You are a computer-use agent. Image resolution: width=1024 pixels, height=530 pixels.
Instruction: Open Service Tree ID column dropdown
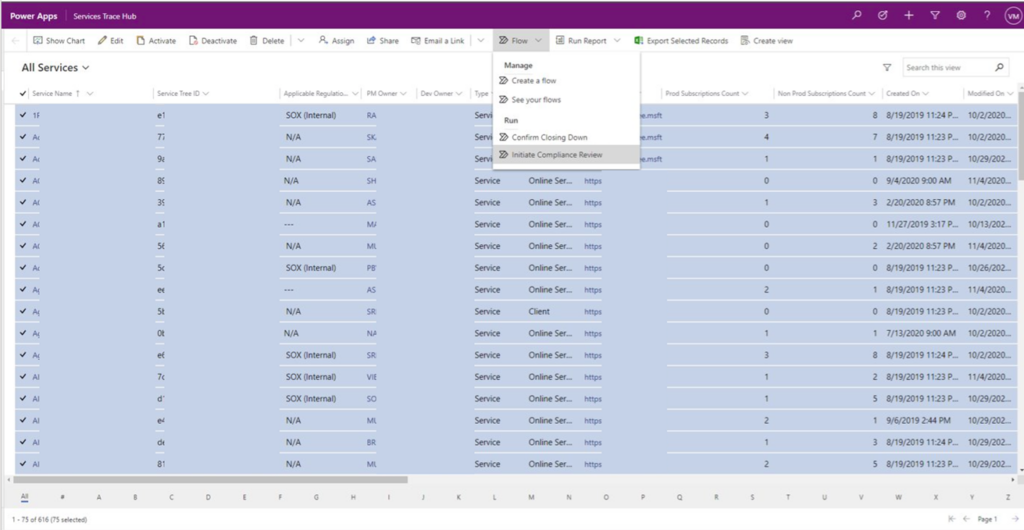pyautogui.click(x=206, y=93)
